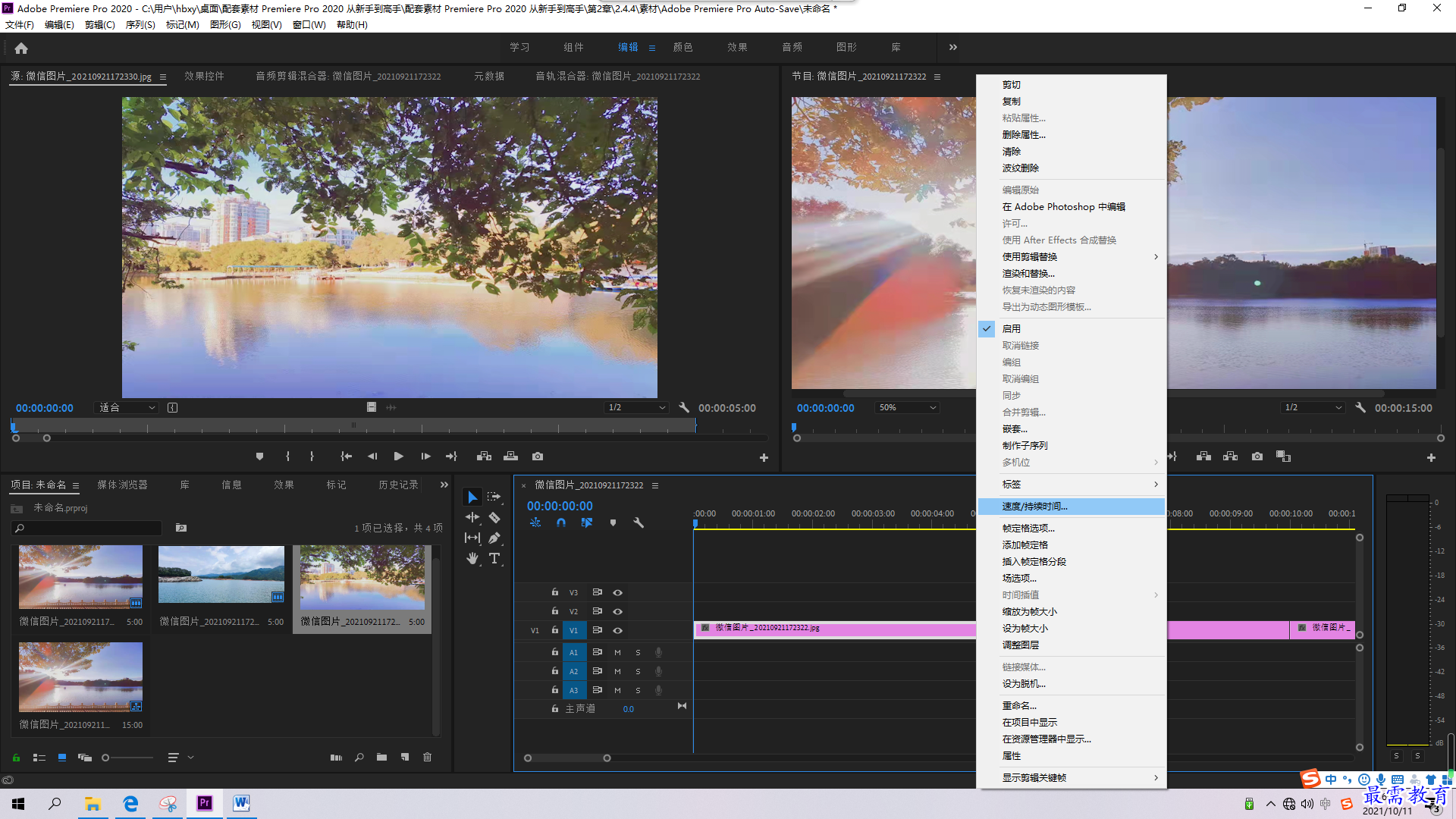1456x819 pixels.
Task: Select the Selection tool arrow
Action: click(x=472, y=497)
